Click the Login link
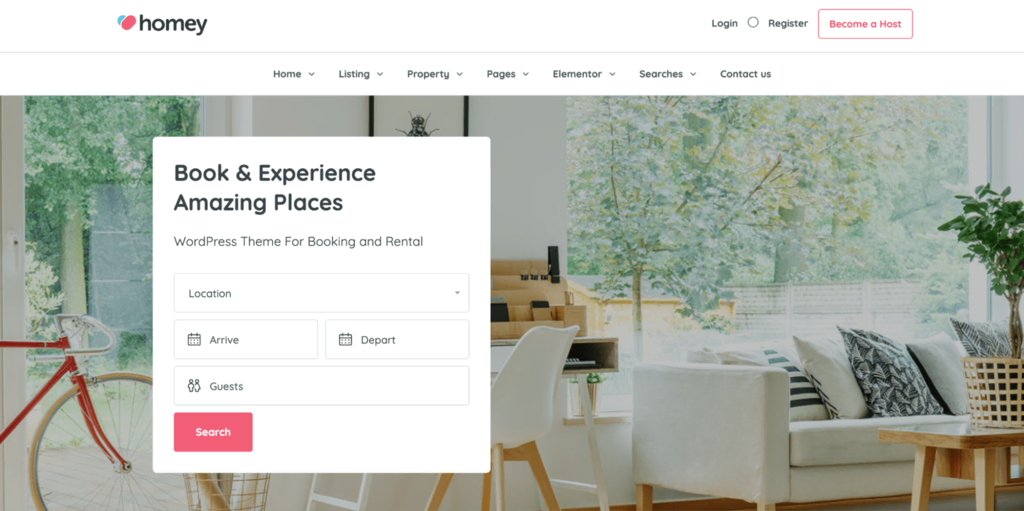Screen dimensions: 1024x511 [x=724, y=23]
